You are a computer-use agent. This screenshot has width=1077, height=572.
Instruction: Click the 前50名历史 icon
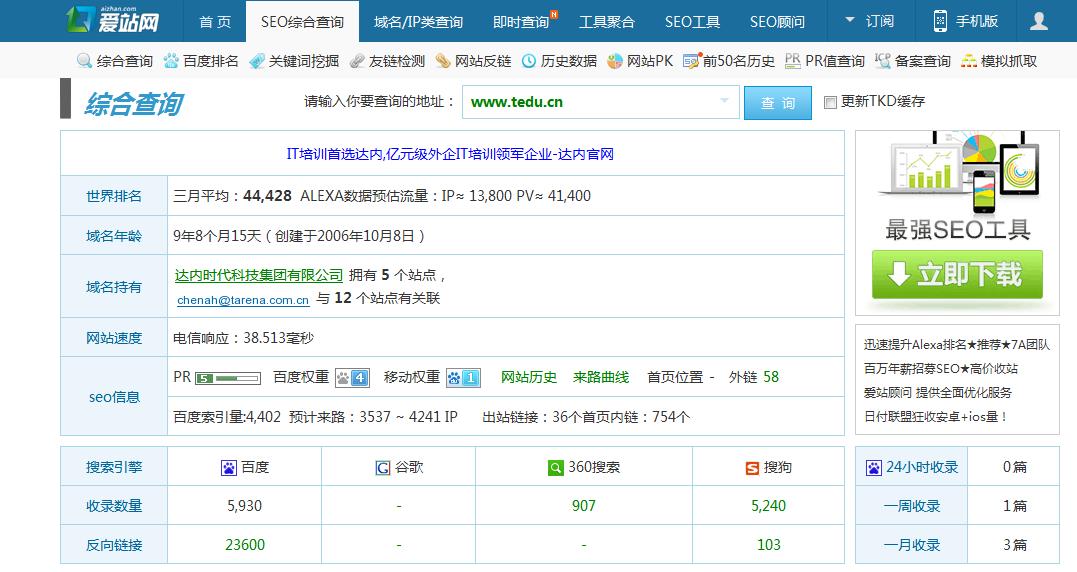tap(692, 61)
